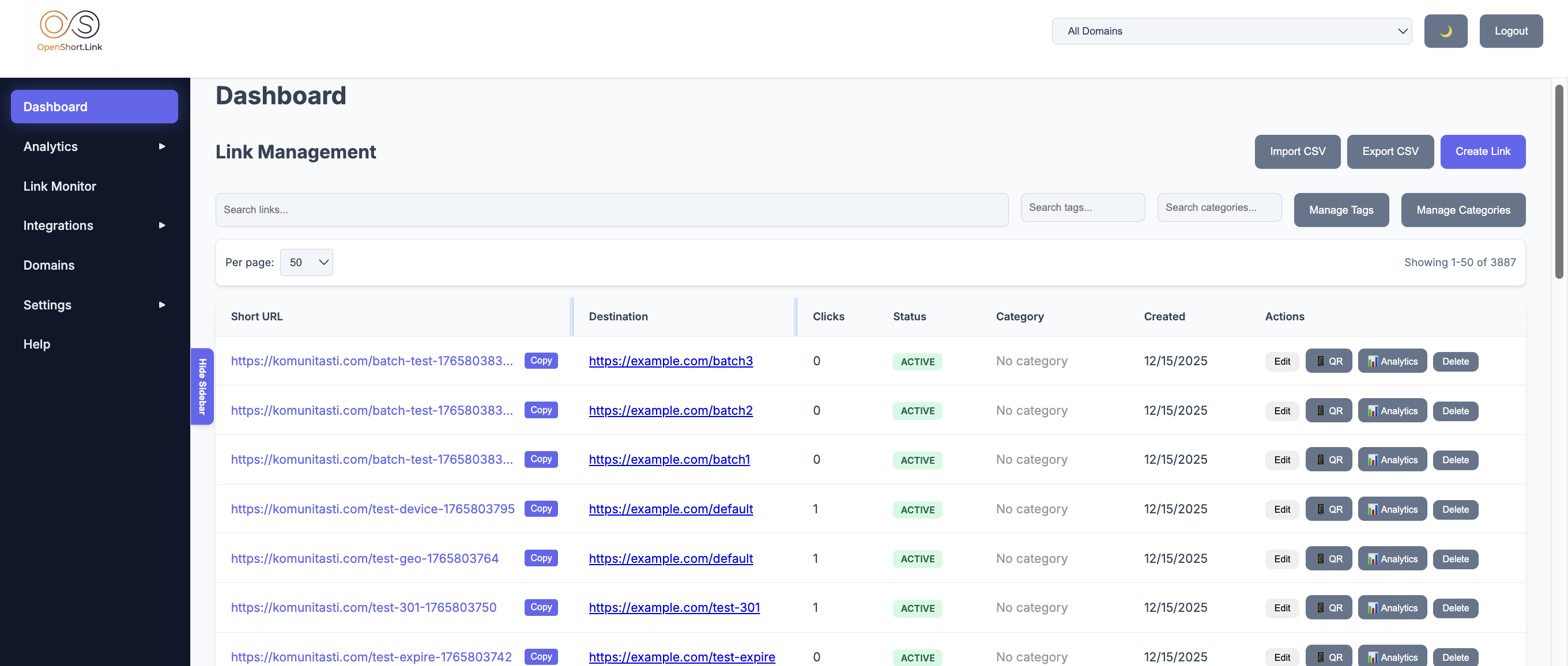Click the OpenShort.Link logo
1568x666 pixels.
[69, 31]
